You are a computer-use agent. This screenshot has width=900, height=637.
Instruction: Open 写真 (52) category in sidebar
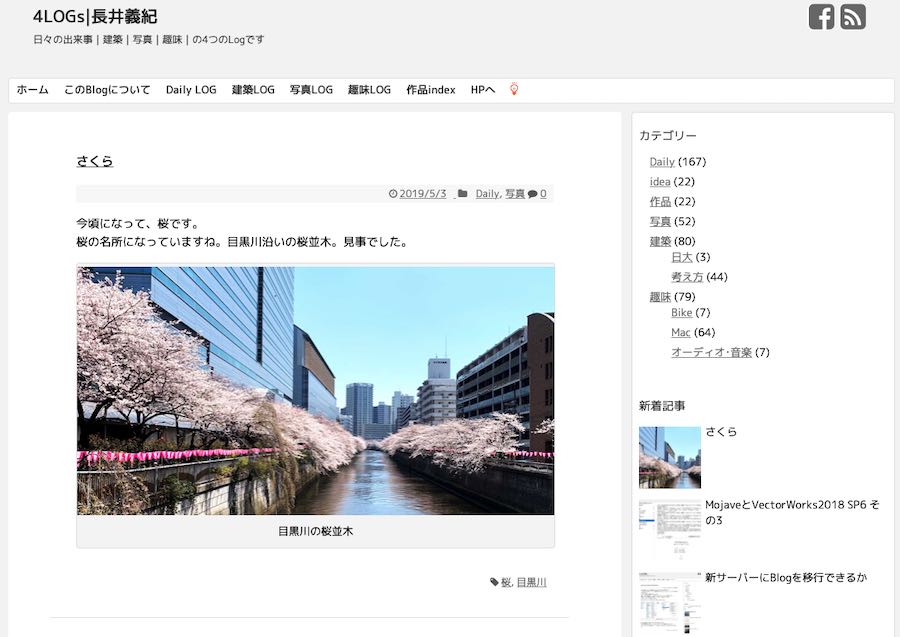pyautogui.click(x=660, y=222)
